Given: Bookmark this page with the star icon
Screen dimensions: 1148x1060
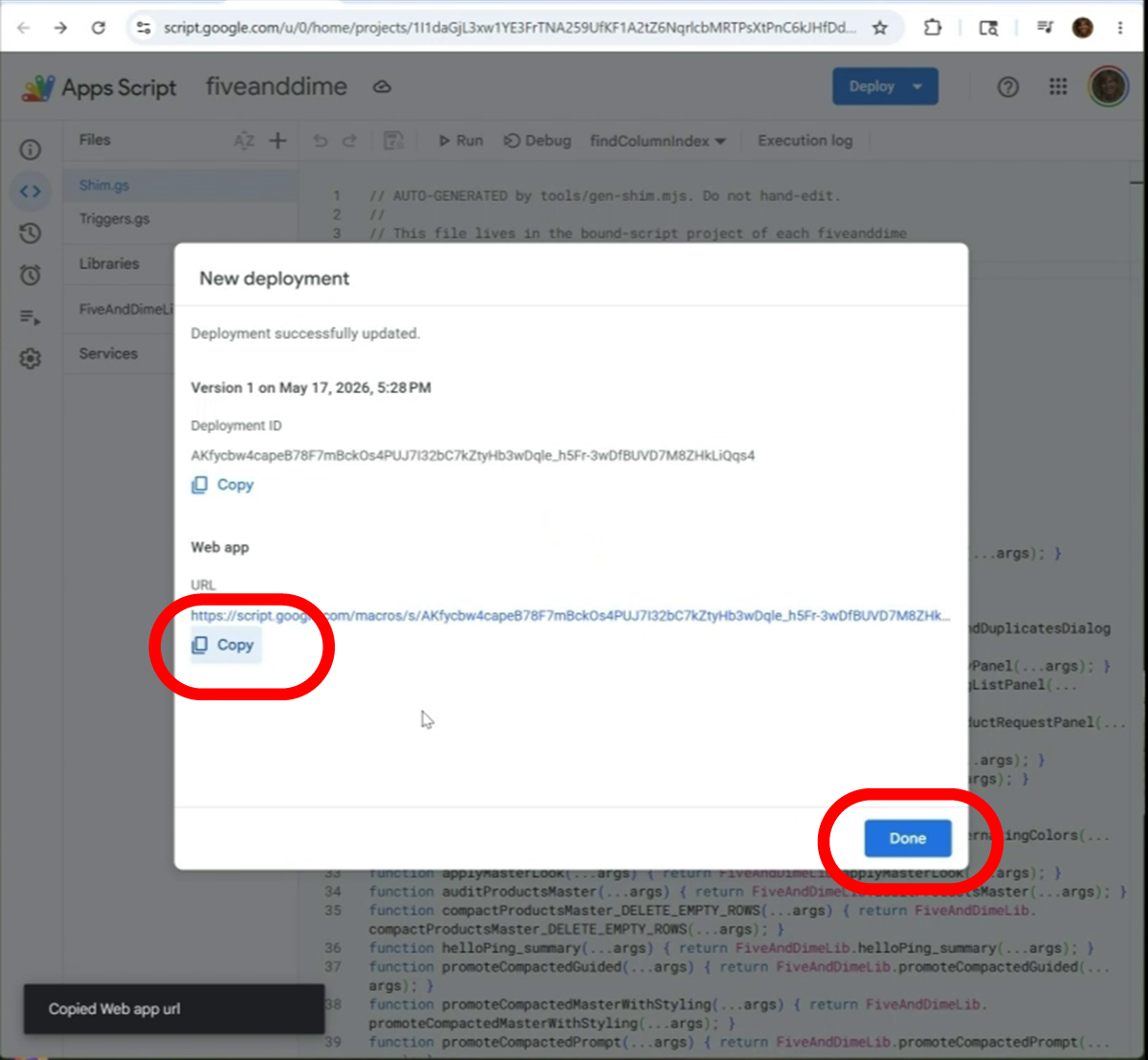Looking at the screenshot, I should [880, 28].
